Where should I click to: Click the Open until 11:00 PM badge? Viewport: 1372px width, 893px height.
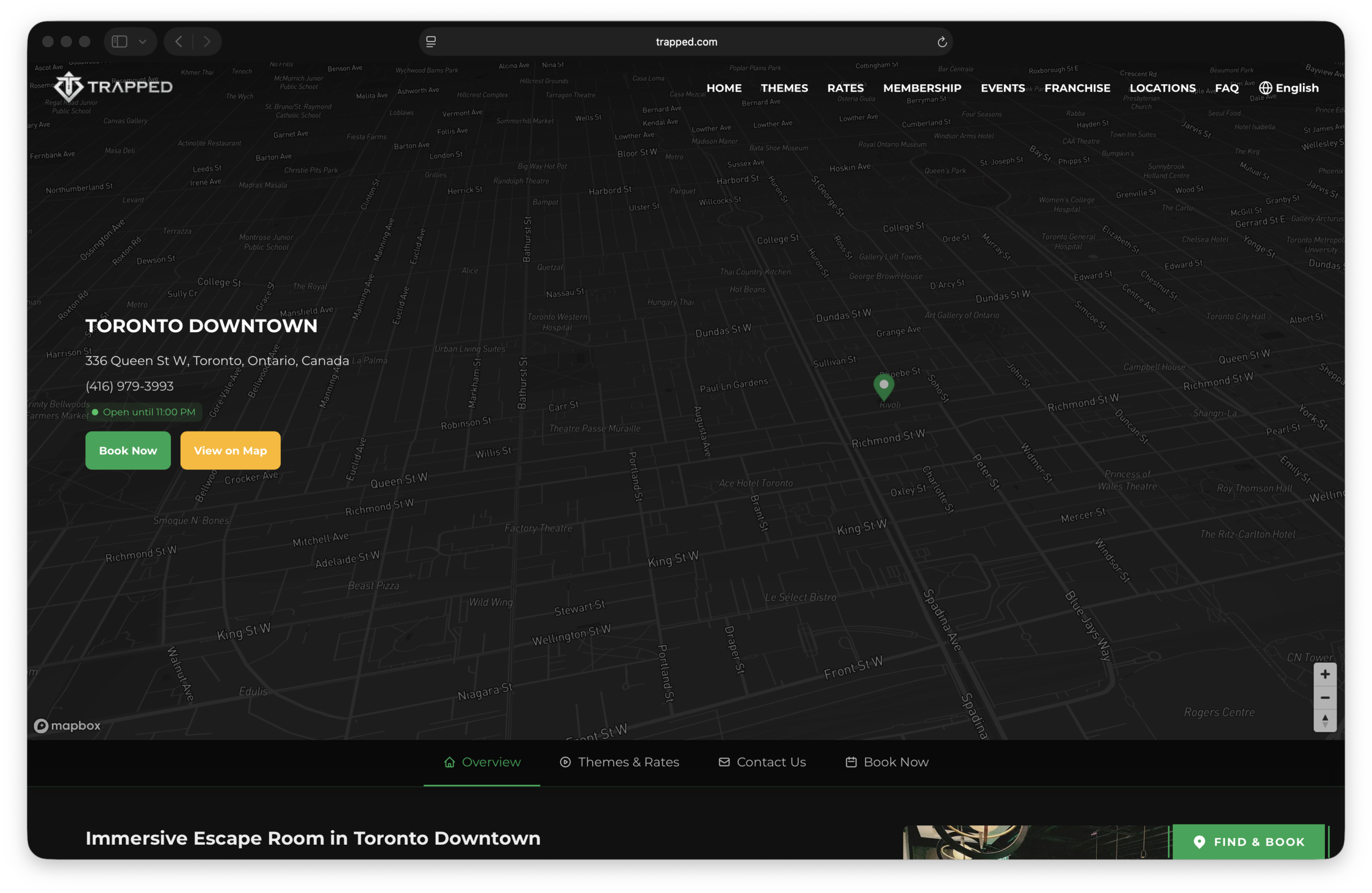click(144, 412)
